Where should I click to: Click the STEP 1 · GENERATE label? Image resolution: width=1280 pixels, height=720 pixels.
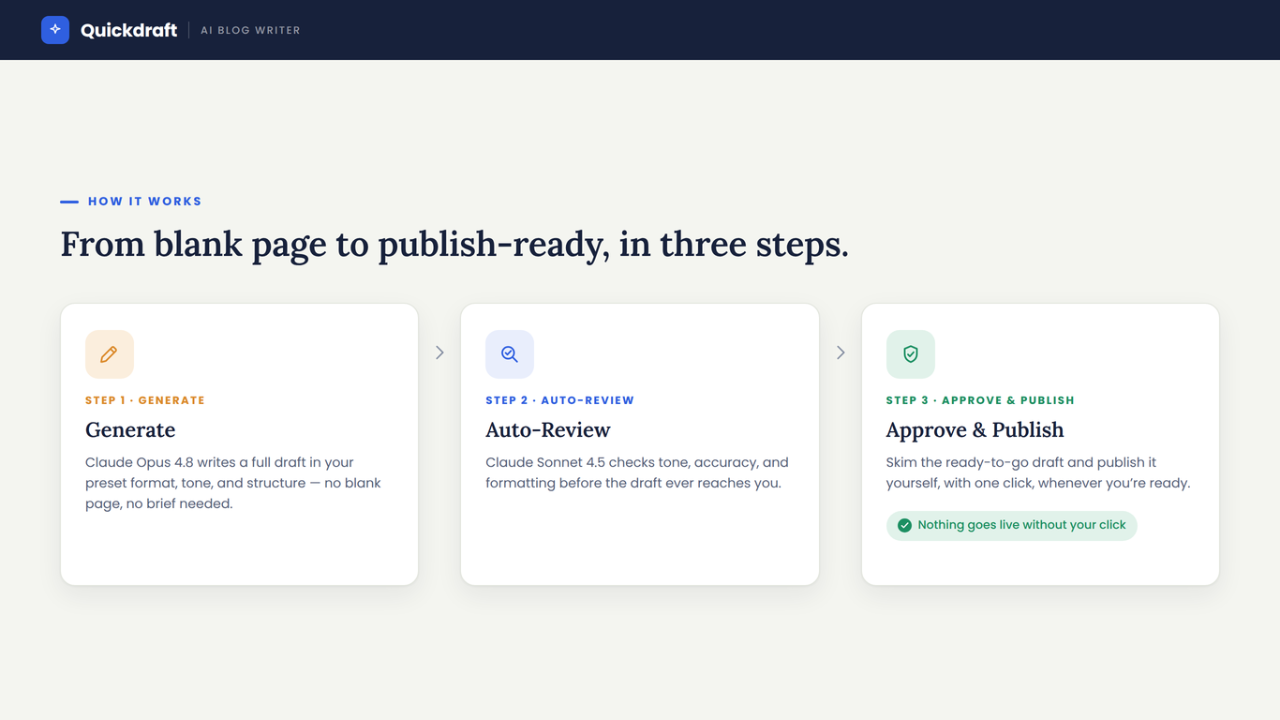145,400
